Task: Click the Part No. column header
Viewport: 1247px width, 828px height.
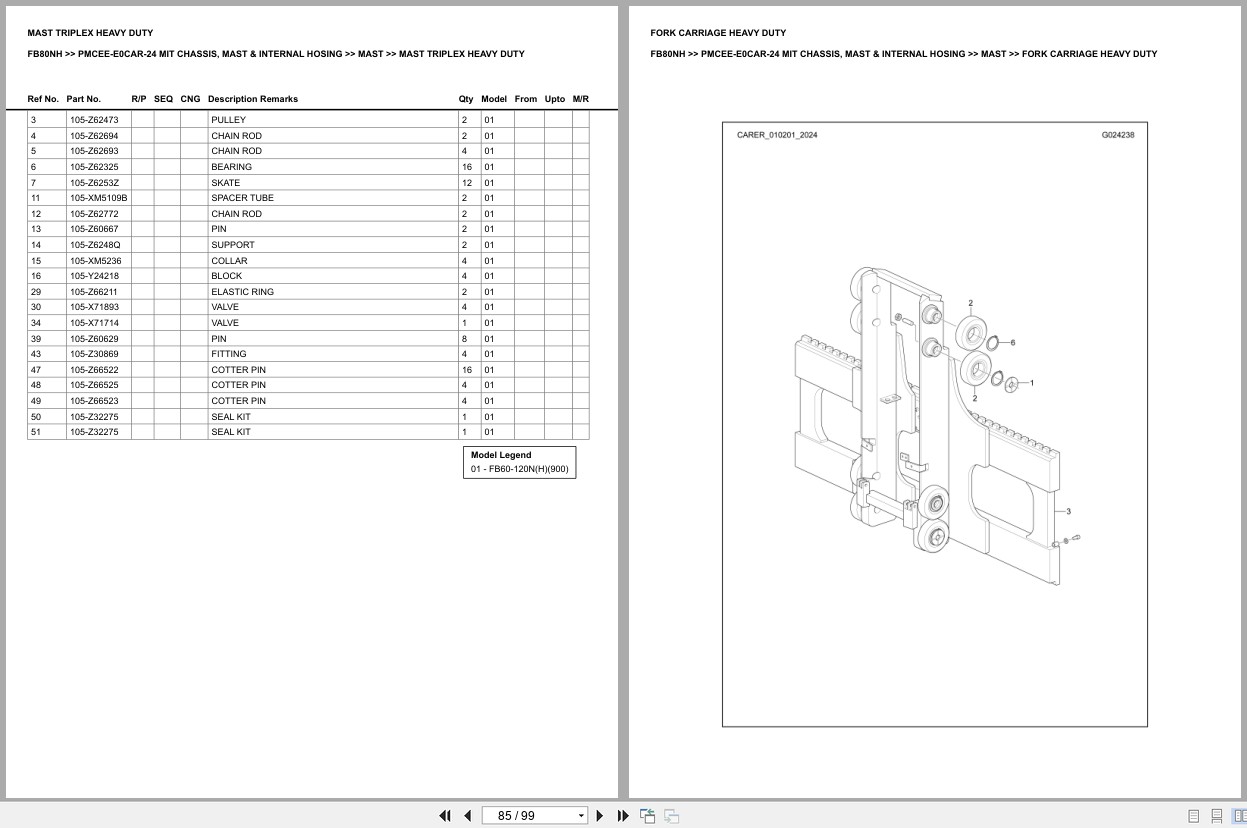Action: pos(84,99)
